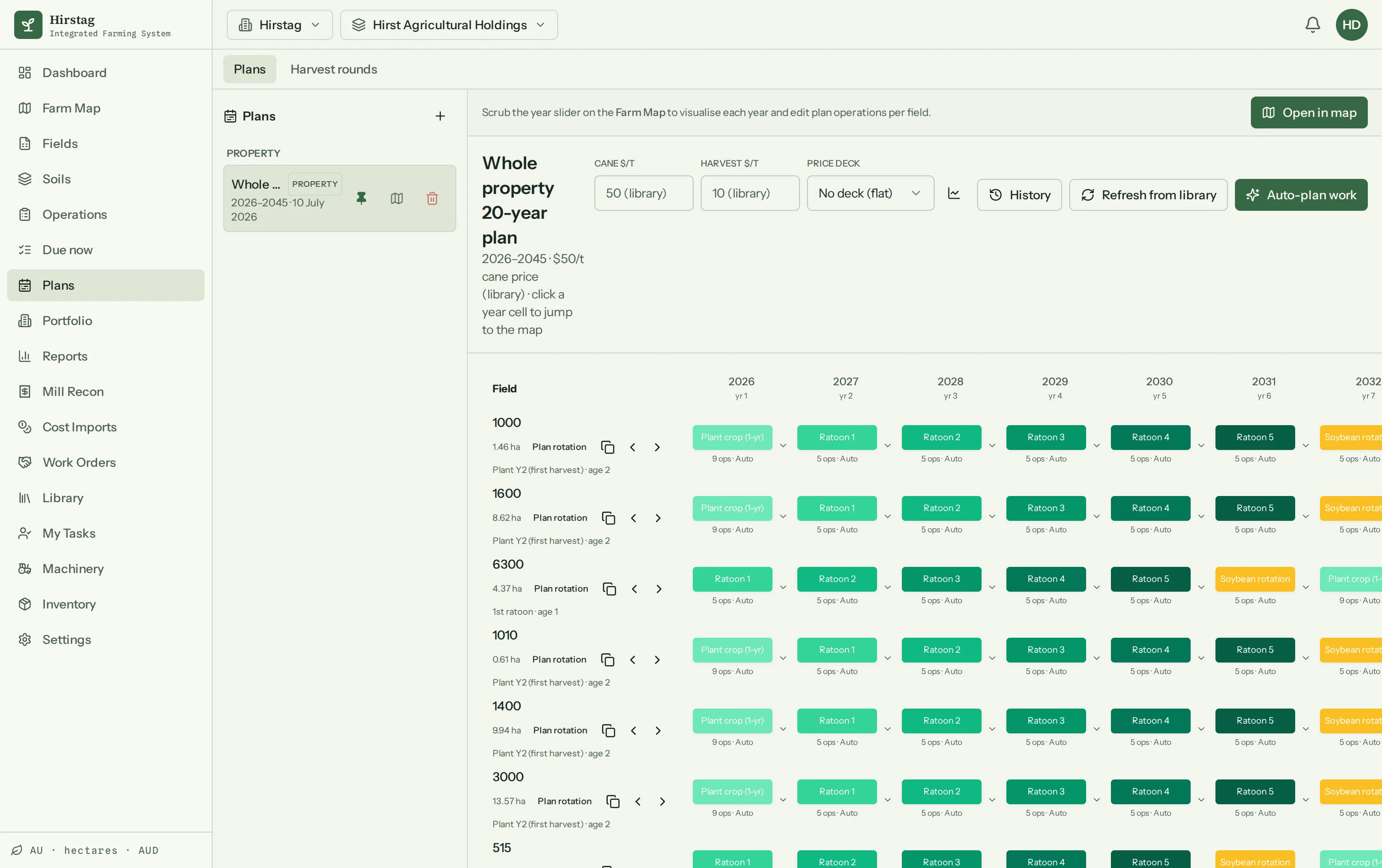The width and height of the screenshot is (1382, 868).
Task: Open the Hirstag organization dropdown
Action: [x=280, y=25]
